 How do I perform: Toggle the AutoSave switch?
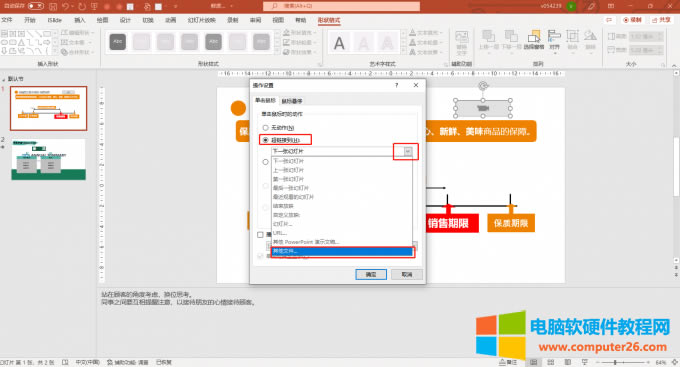pos(36,7)
